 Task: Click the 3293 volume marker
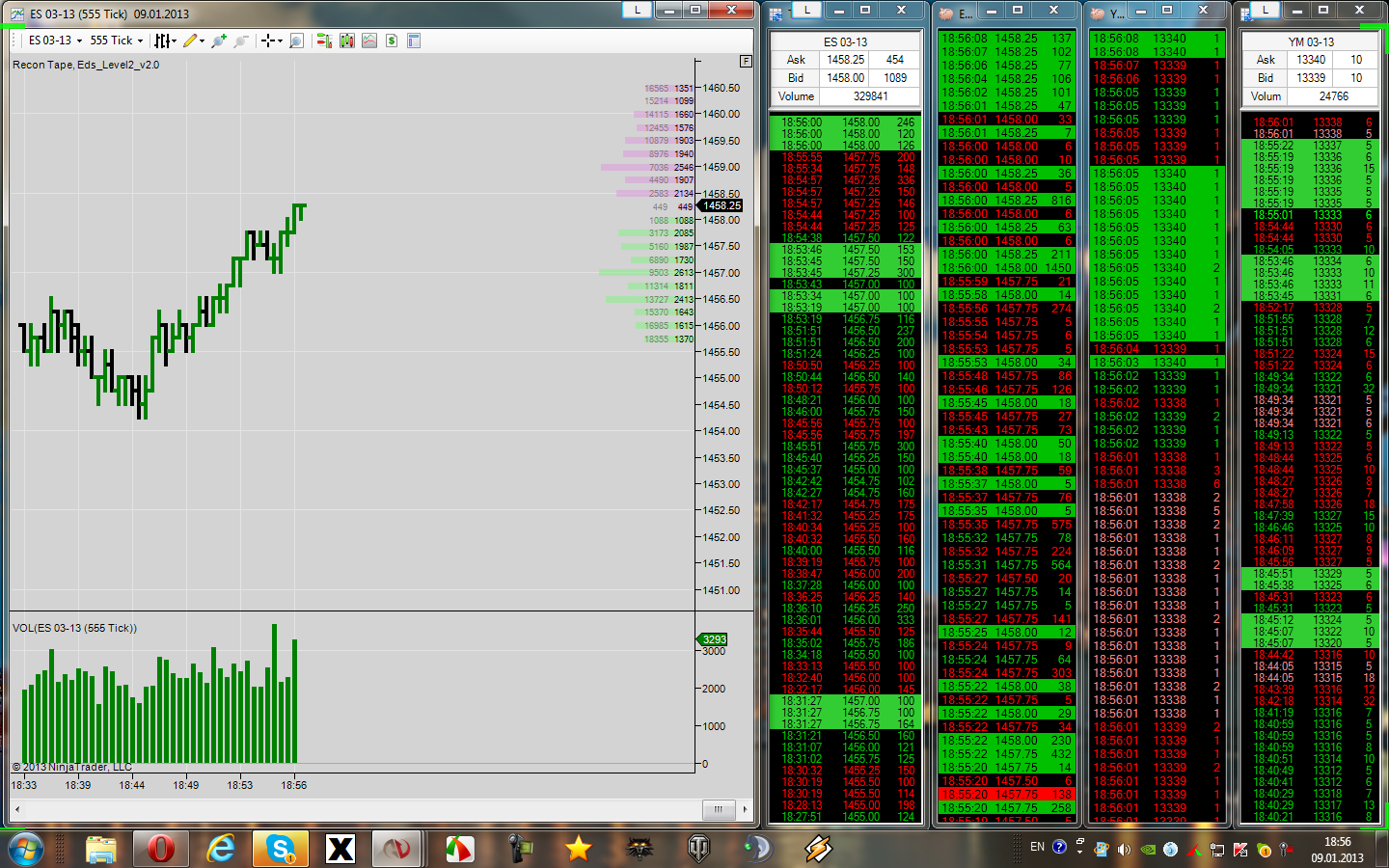[714, 639]
